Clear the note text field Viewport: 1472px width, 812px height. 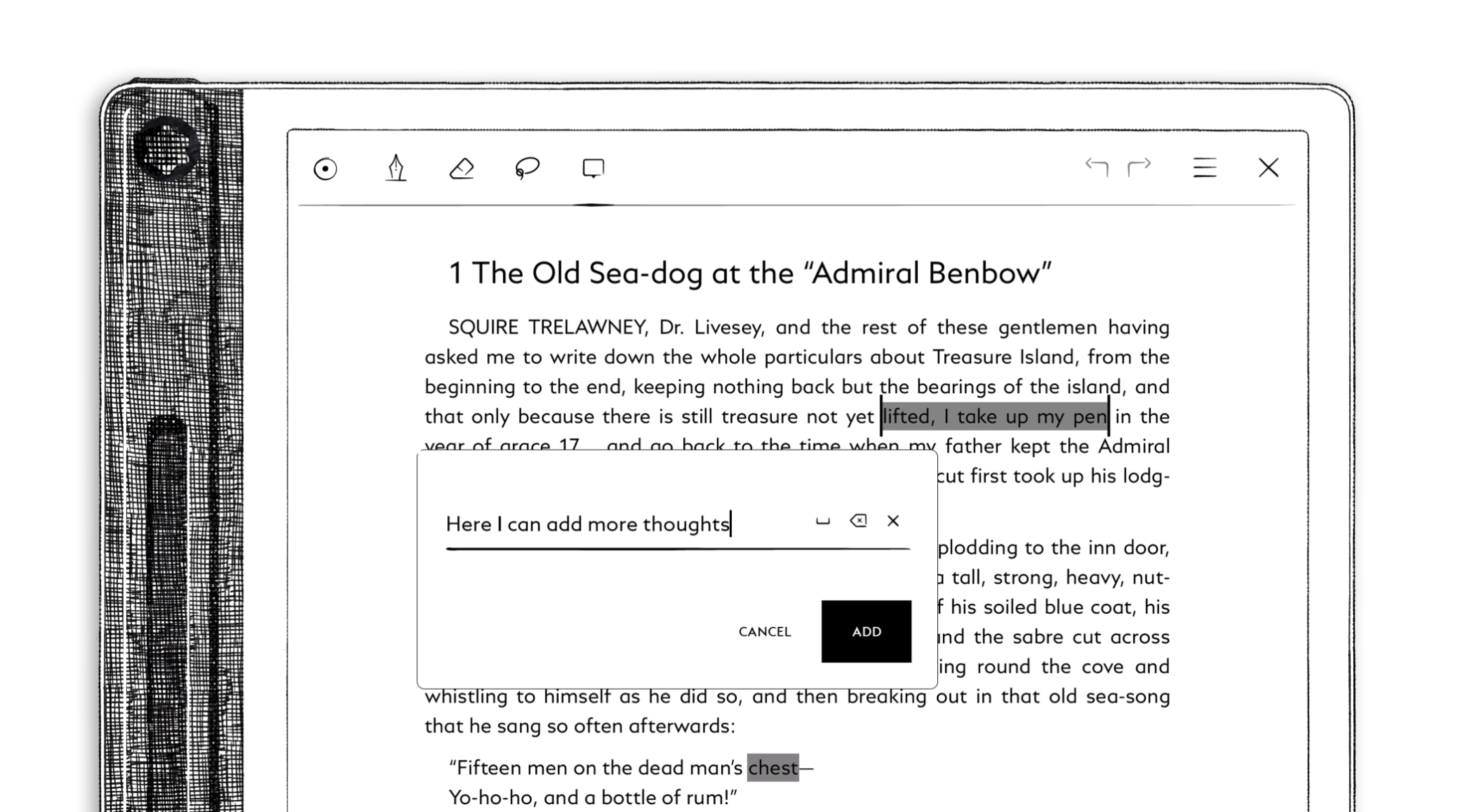pos(893,521)
